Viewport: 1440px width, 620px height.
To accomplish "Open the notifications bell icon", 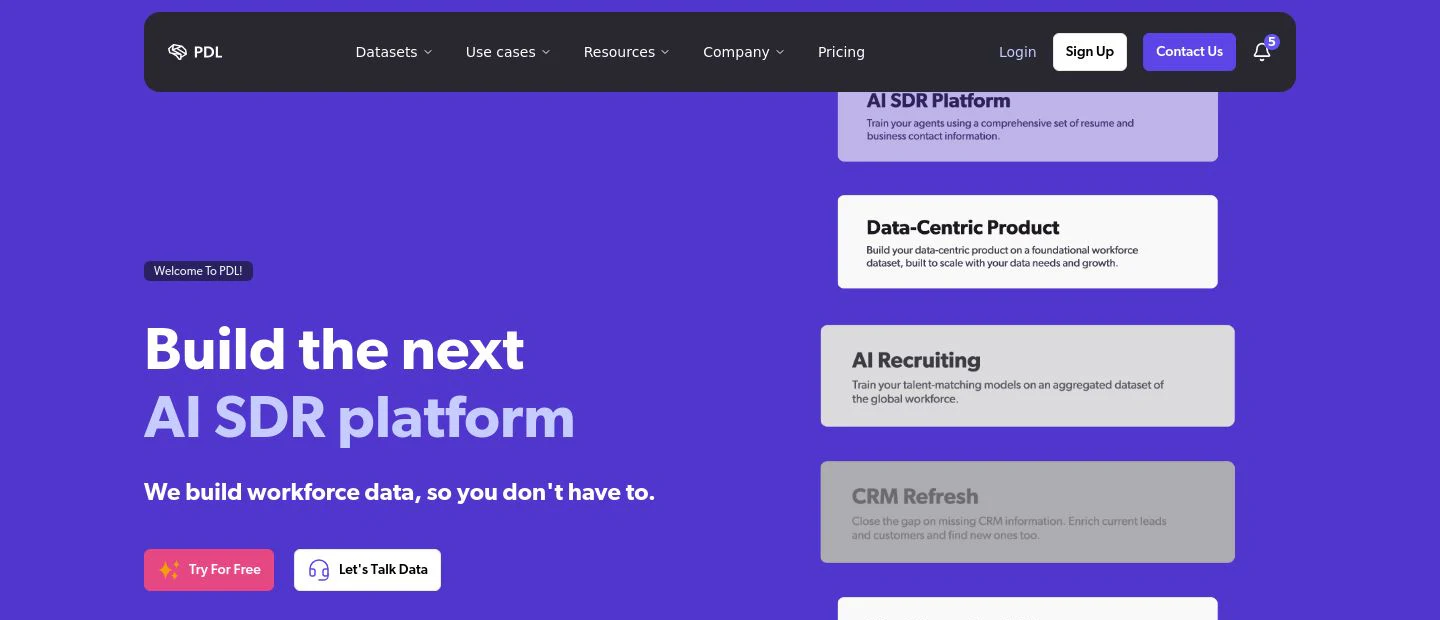I will click(x=1262, y=53).
